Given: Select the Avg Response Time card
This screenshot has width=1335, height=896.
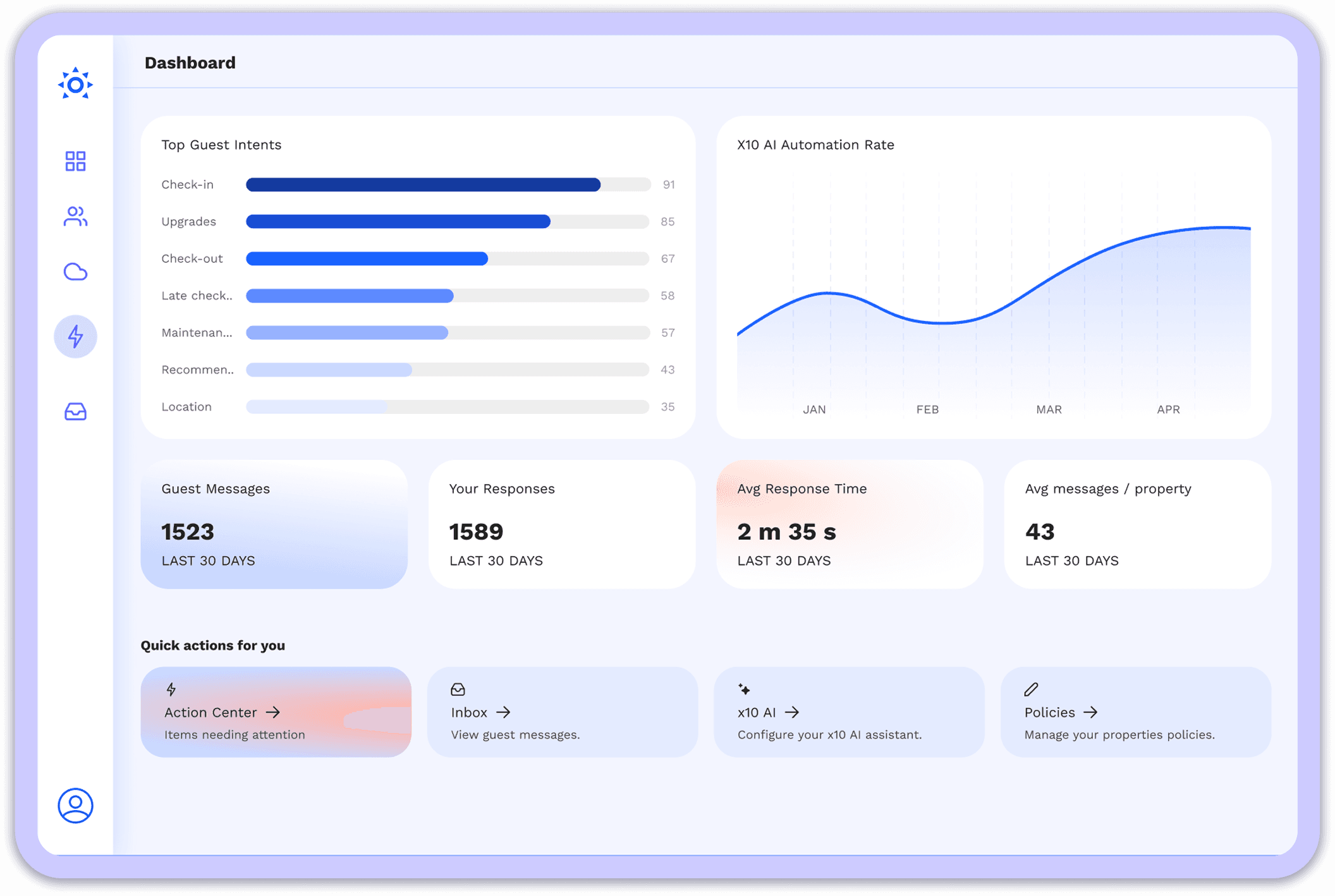Looking at the screenshot, I should tap(849, 524).
